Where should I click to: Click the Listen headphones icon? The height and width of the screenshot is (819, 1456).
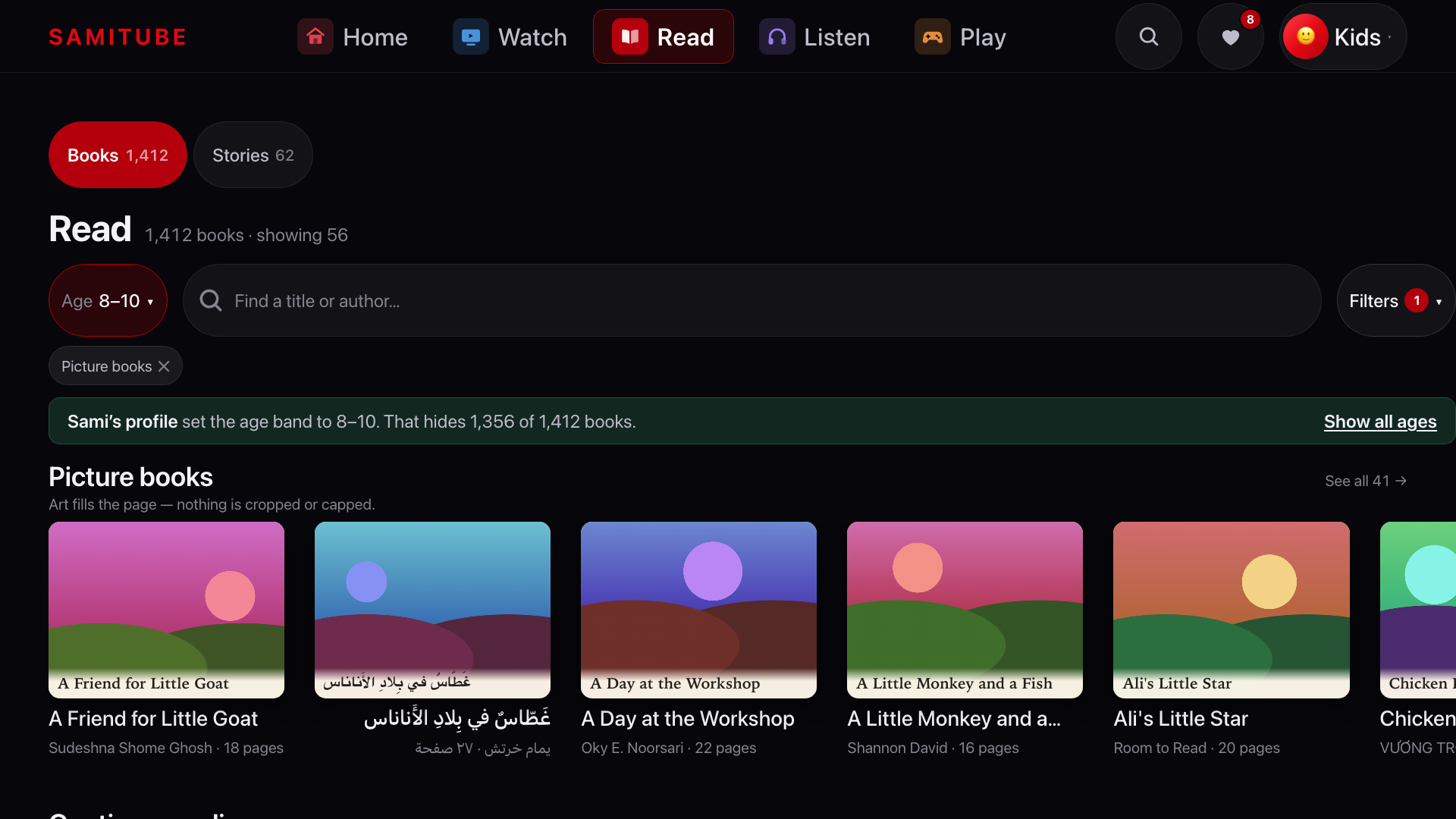click(777, 36)
